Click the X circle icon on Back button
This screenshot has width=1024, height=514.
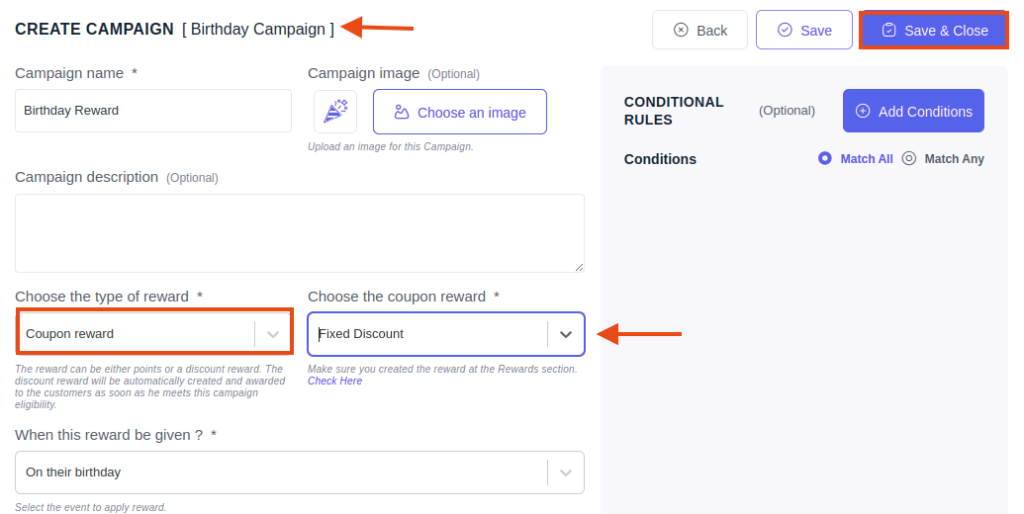click(680, 30)
